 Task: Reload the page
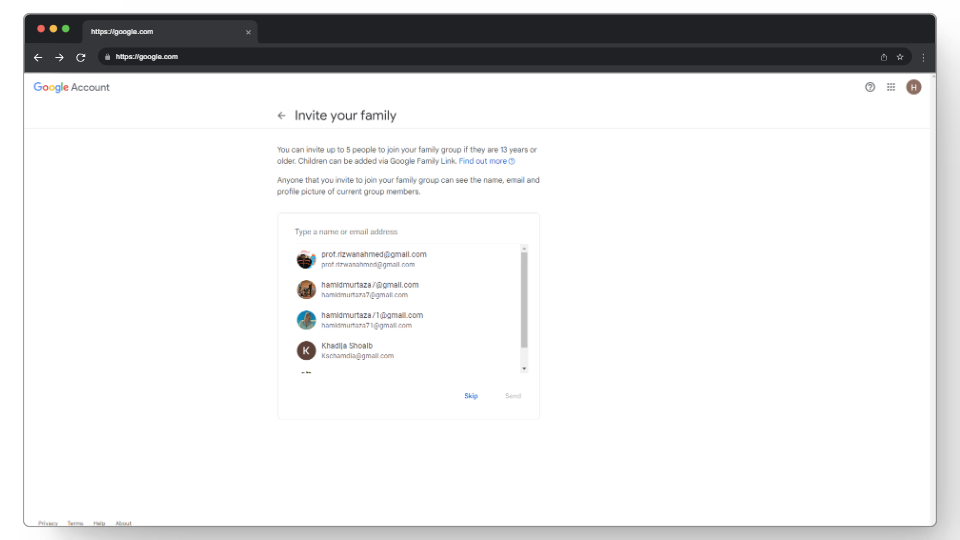click(x=81, y=57)
